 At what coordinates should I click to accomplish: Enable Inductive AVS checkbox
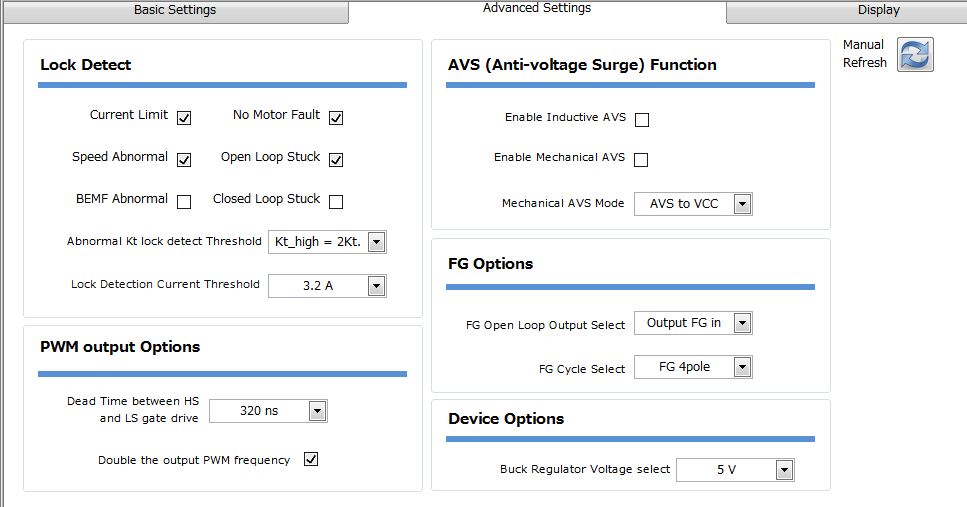[642, 120]
